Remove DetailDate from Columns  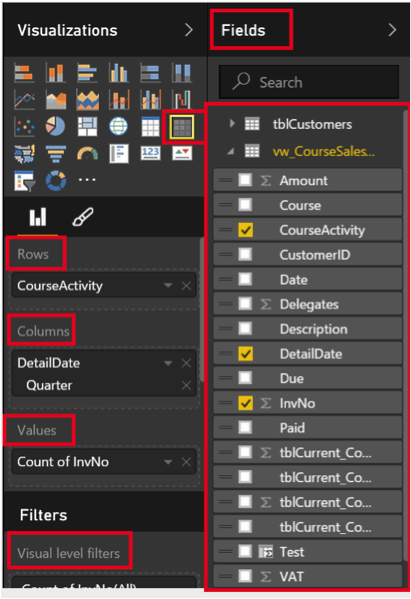click(x=186, y=363)
